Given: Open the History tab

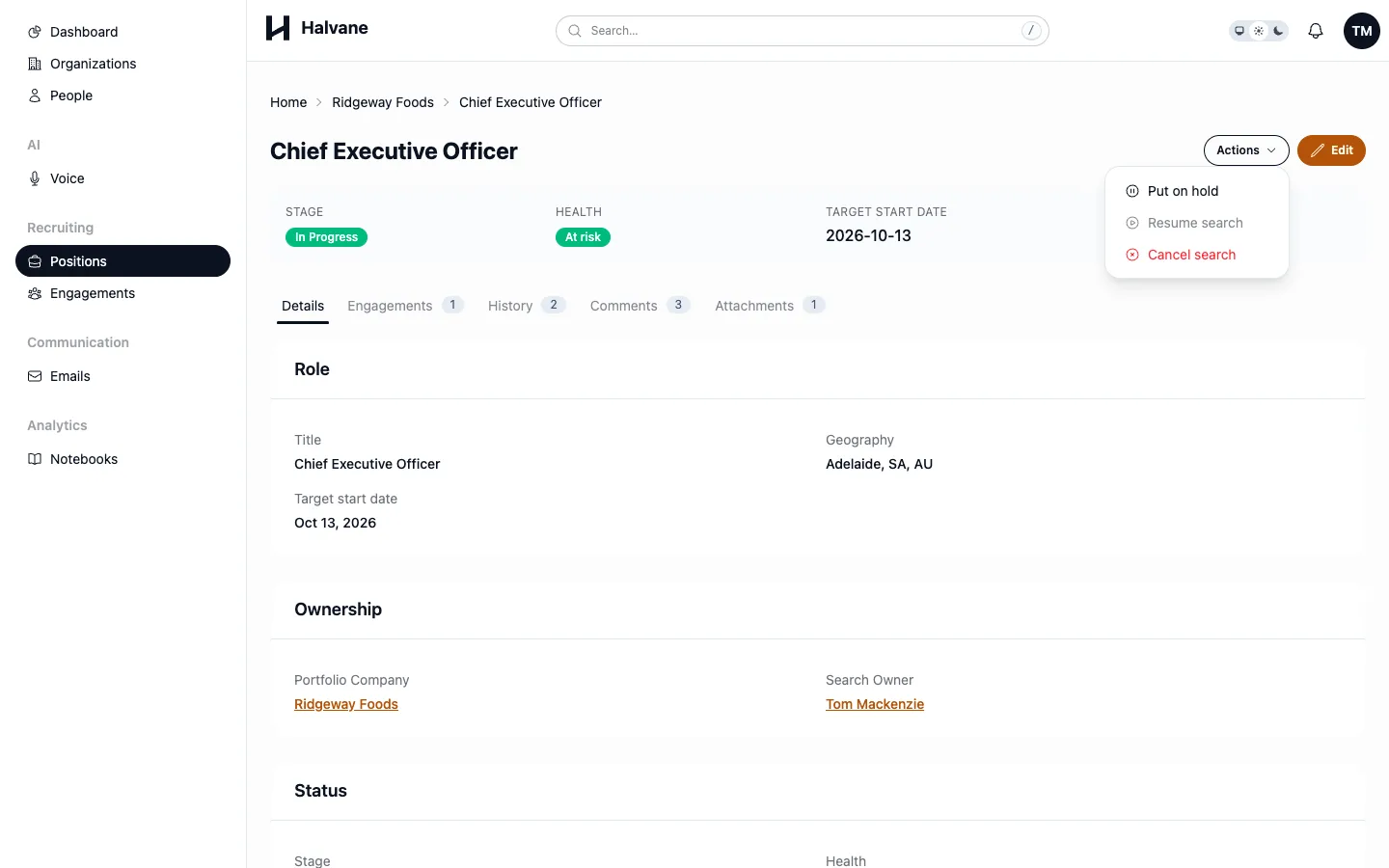Looking at the screenshot, I should click(x=526, y=306).
